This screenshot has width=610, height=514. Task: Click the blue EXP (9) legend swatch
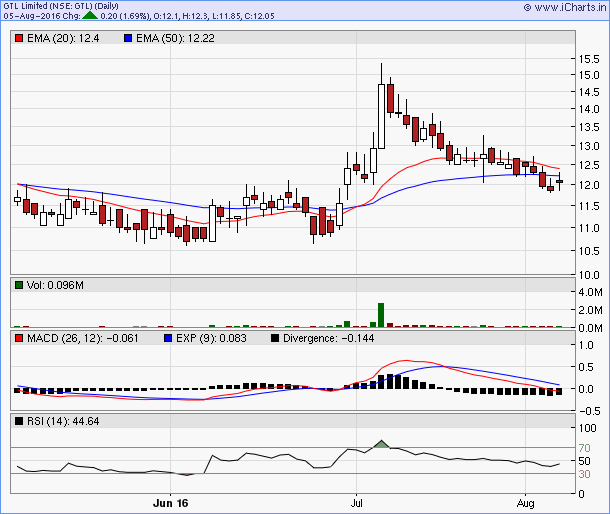point(168,338)
